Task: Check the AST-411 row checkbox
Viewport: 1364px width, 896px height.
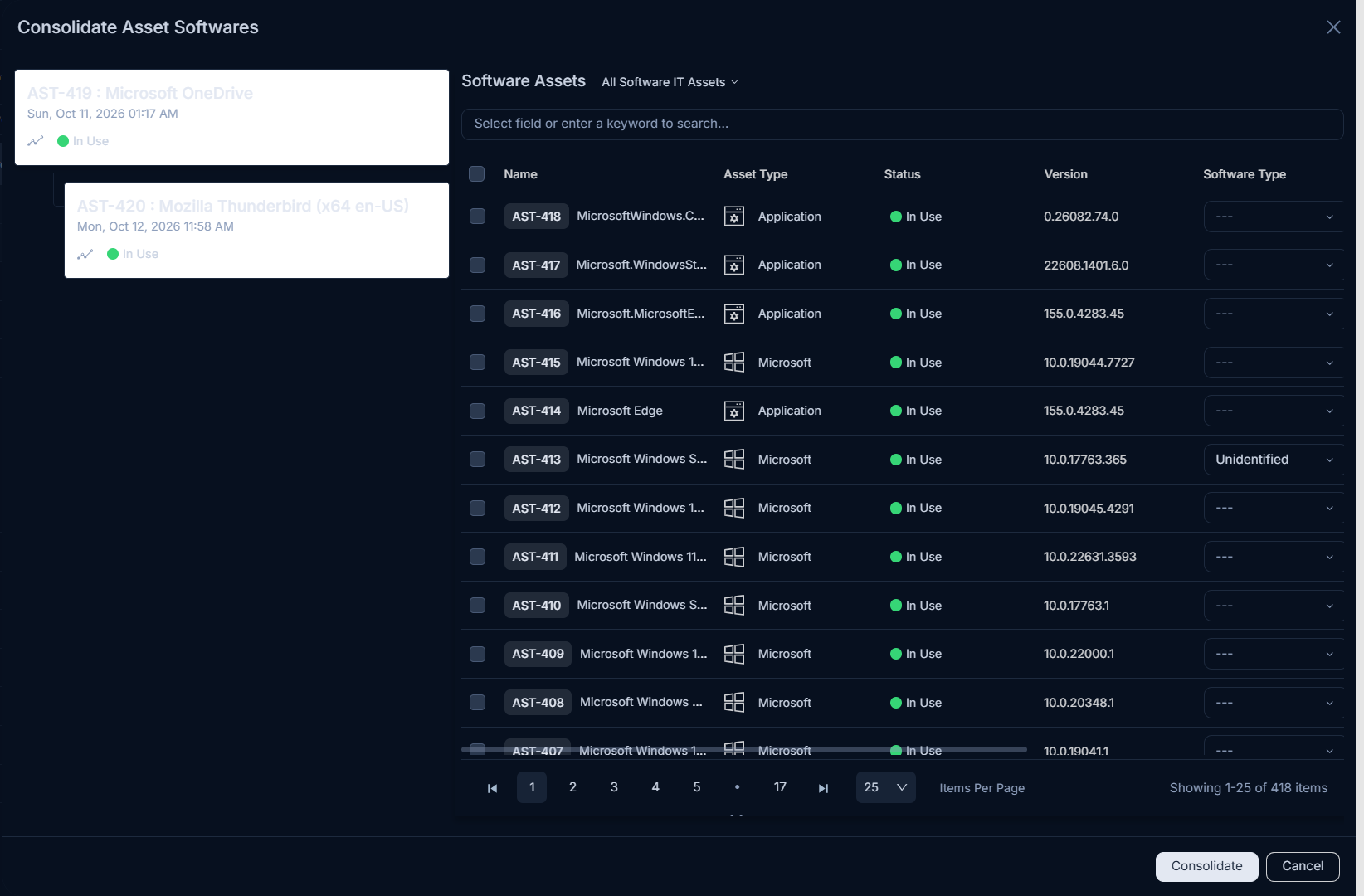Action: point(477,557)
